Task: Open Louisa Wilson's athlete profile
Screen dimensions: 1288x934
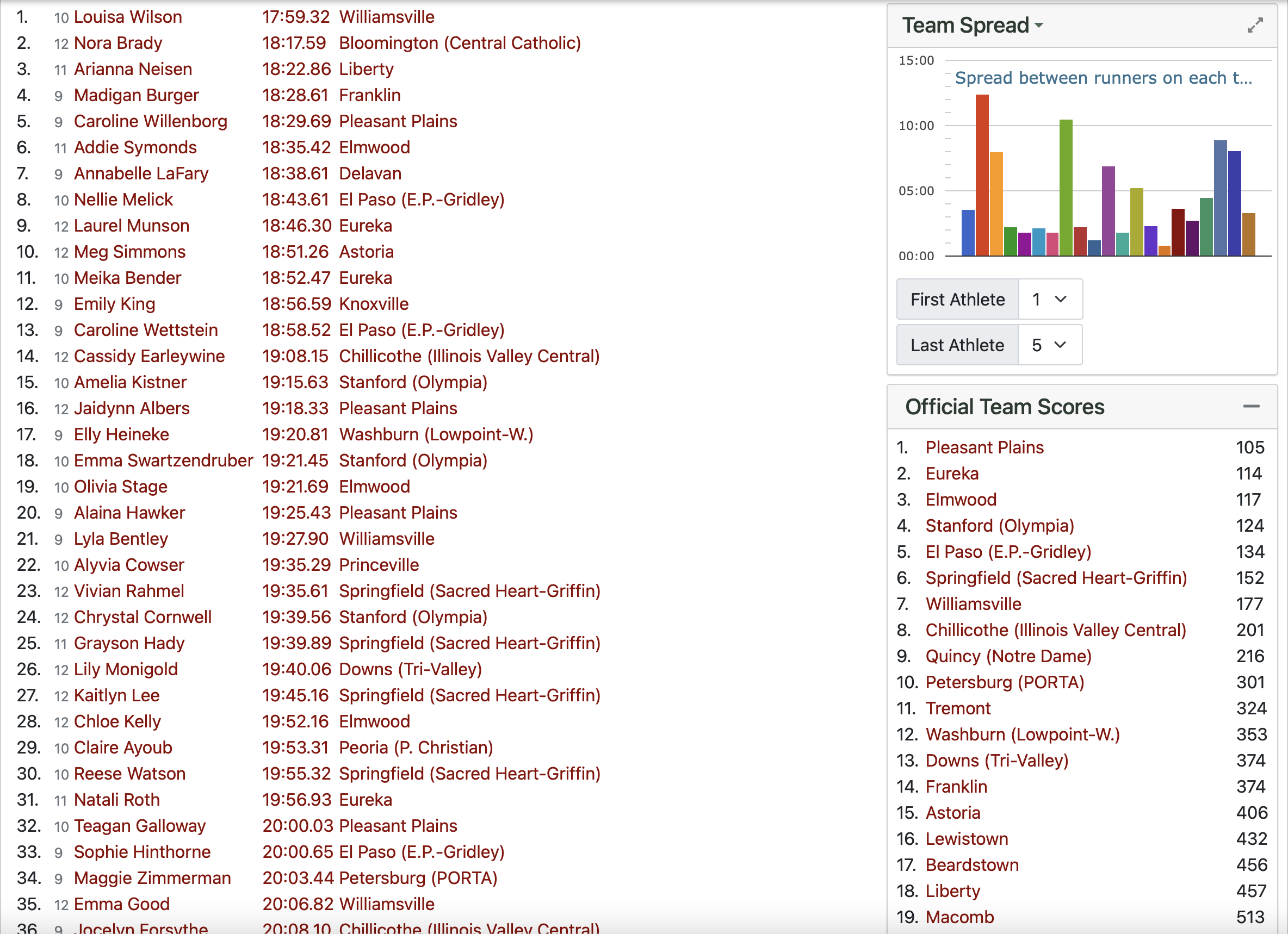Action: coord(128,17)
